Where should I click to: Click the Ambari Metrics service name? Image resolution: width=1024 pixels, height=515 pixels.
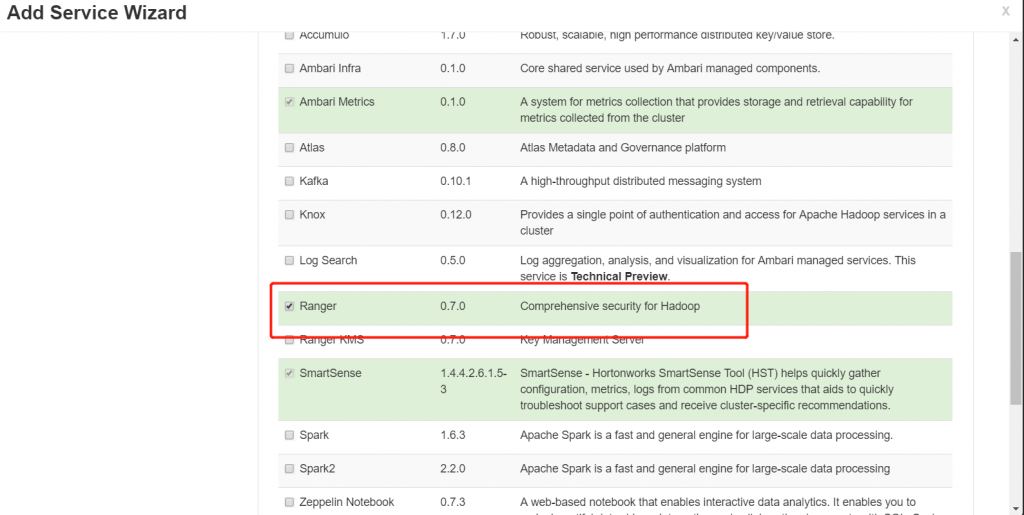[337, 102]
